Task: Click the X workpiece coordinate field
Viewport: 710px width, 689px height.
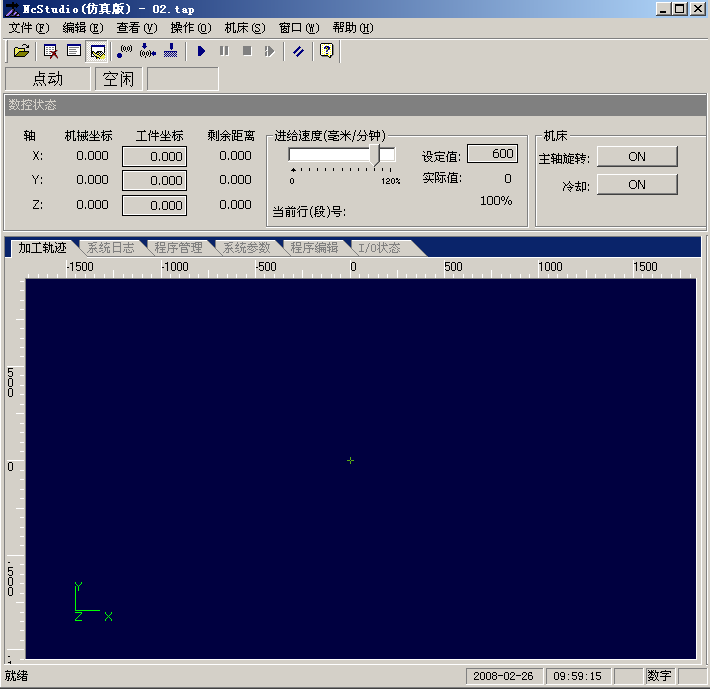Action: (154, 156)
